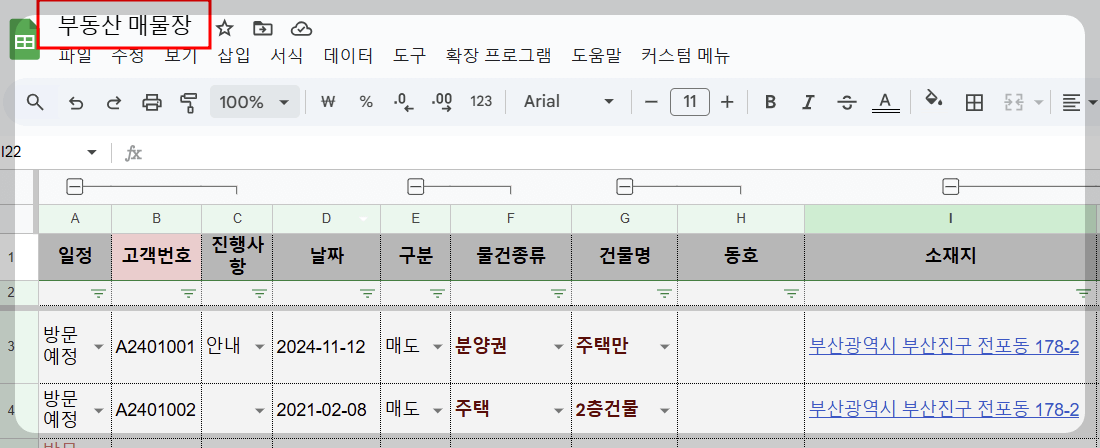This screenshot has height=448, width=1100.
Task: Toggle italic formatting
Action: [808, 102]
